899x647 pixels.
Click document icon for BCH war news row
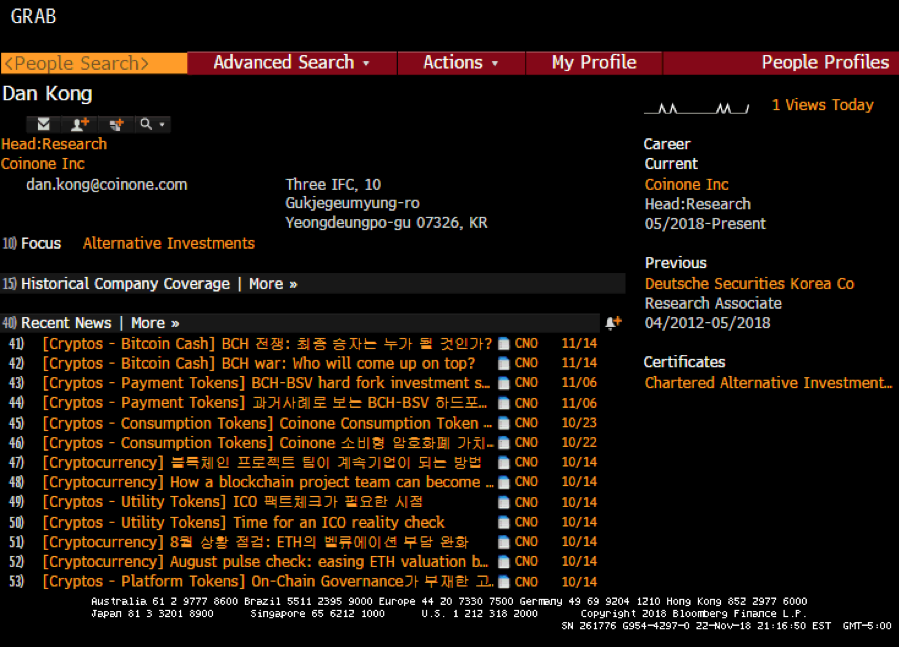point(504,363)
